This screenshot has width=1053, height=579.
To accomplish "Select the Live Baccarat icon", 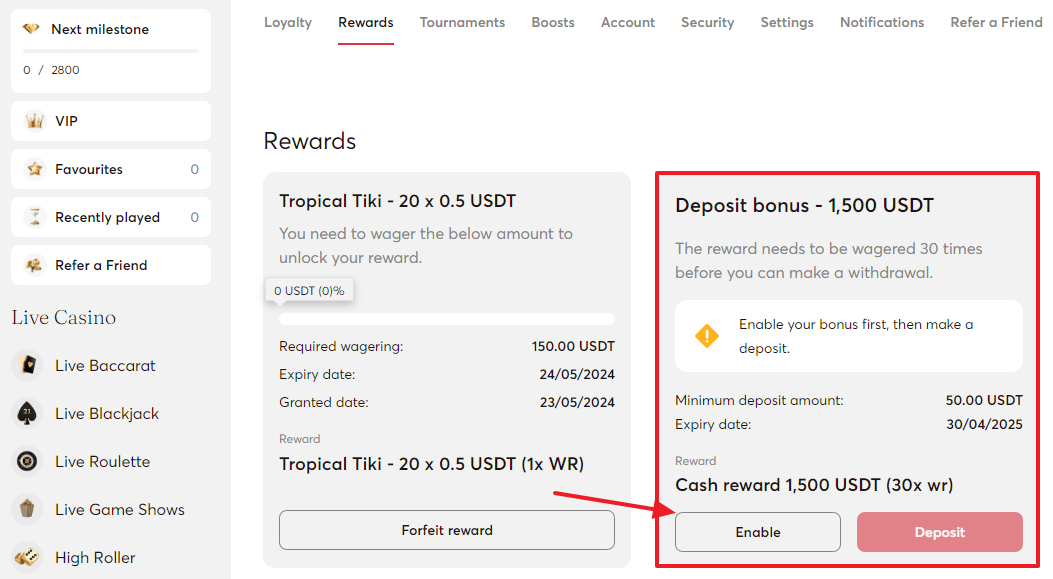I will pyautogui.click(x=27, y=365).
